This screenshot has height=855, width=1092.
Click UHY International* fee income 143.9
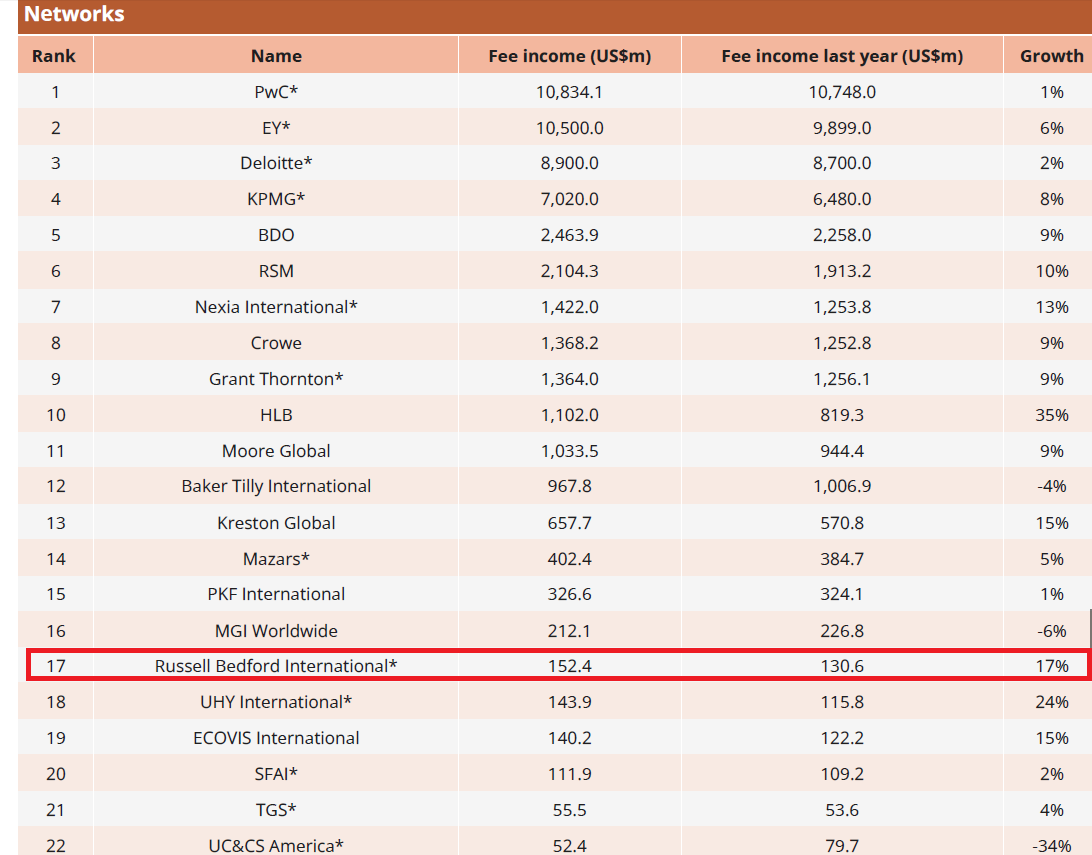tap(570, 702)
